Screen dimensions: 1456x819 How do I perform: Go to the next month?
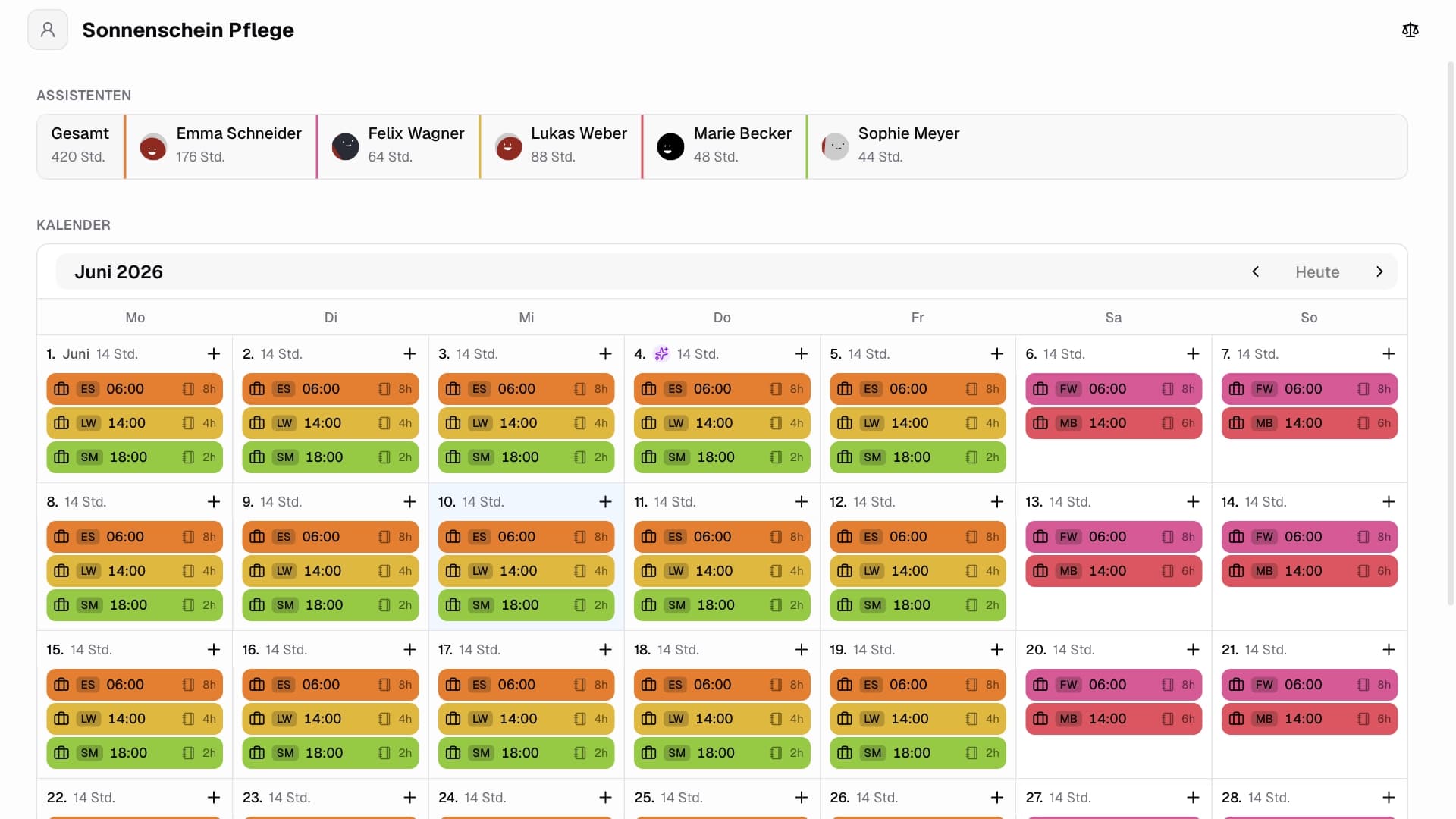tap(1379, 271)
